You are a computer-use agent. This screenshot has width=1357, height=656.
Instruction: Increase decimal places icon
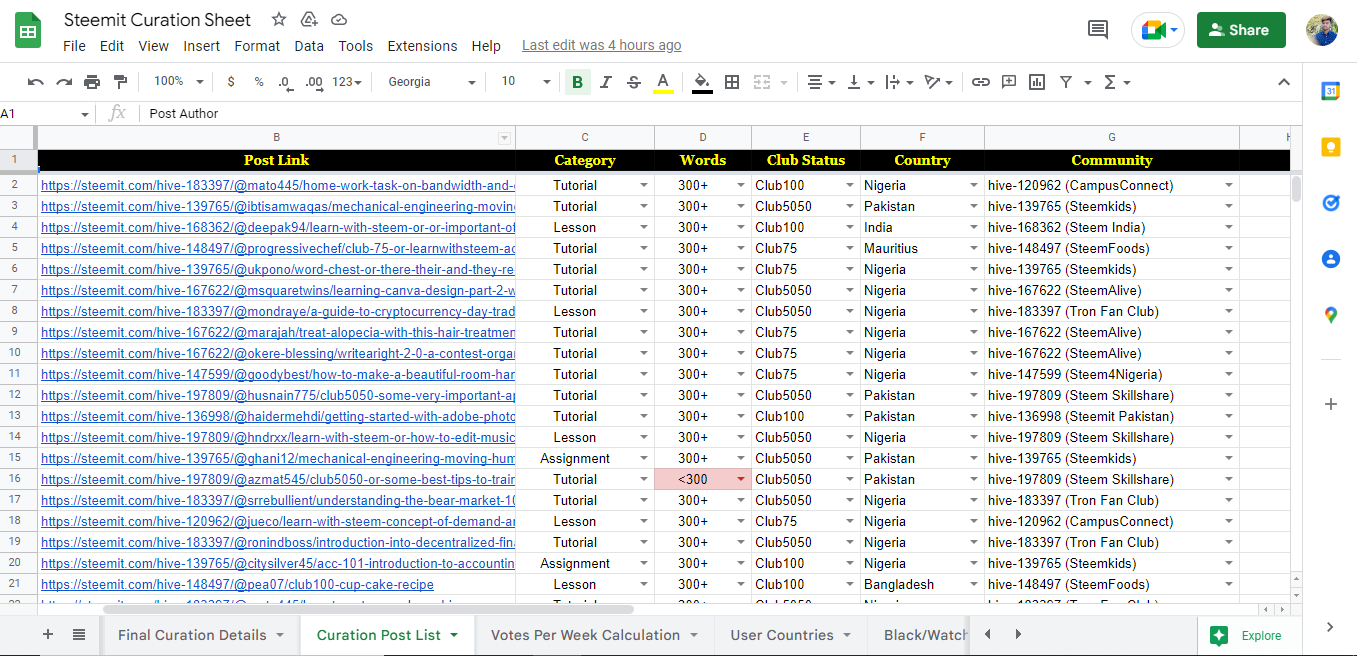click(x=313, y=82)
